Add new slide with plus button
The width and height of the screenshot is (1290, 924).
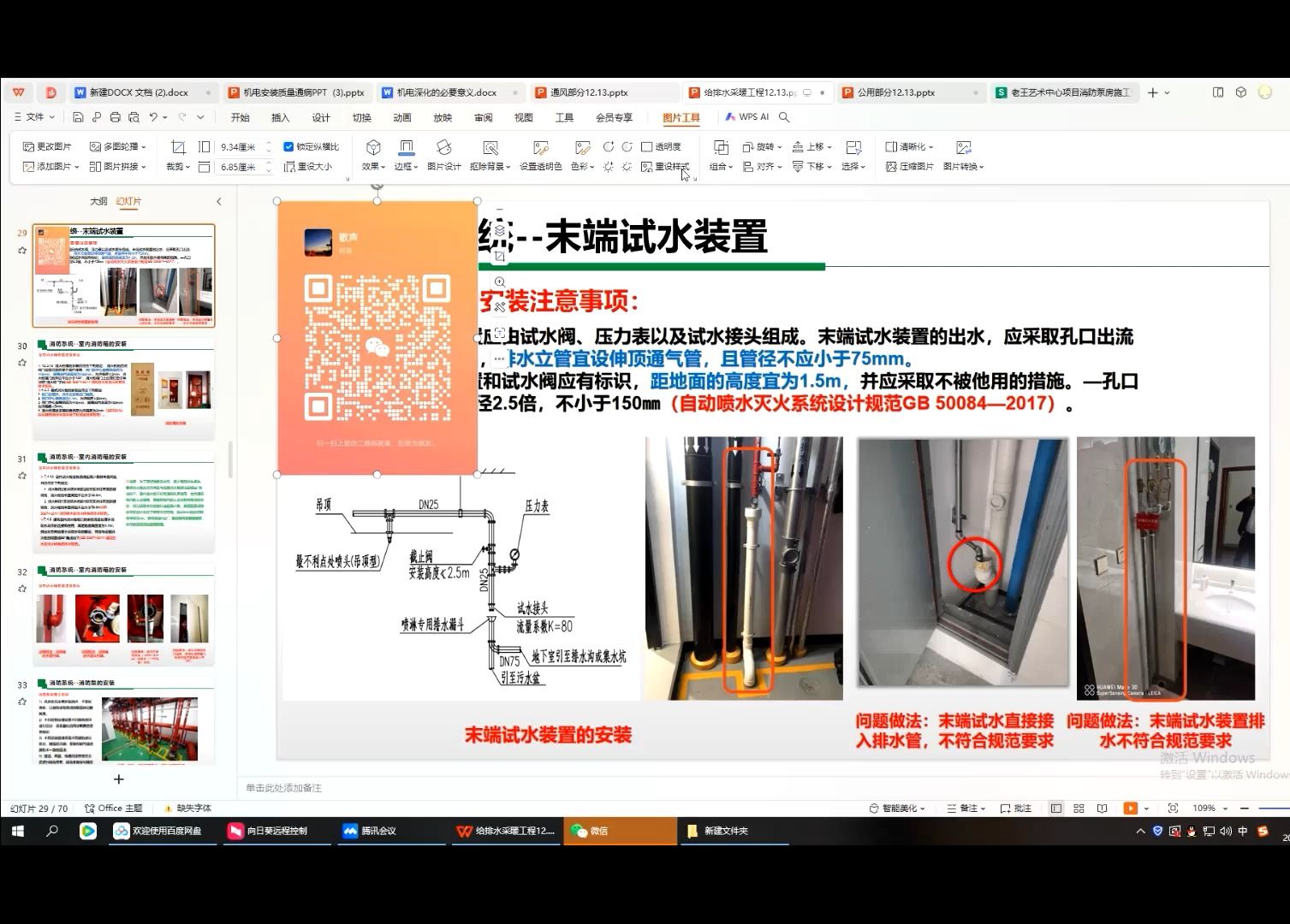pyautogui.click(x=119, y=779)
